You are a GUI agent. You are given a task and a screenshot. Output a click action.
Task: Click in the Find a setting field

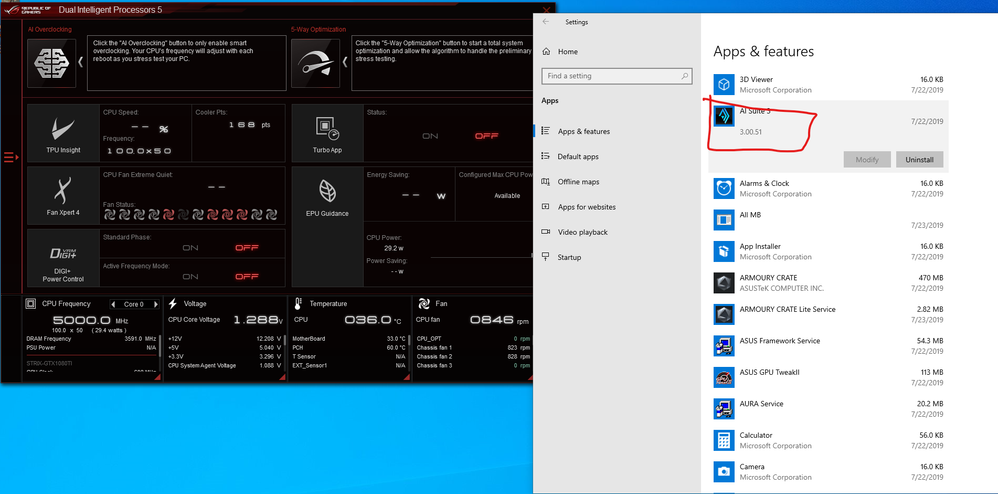point(616,76)
